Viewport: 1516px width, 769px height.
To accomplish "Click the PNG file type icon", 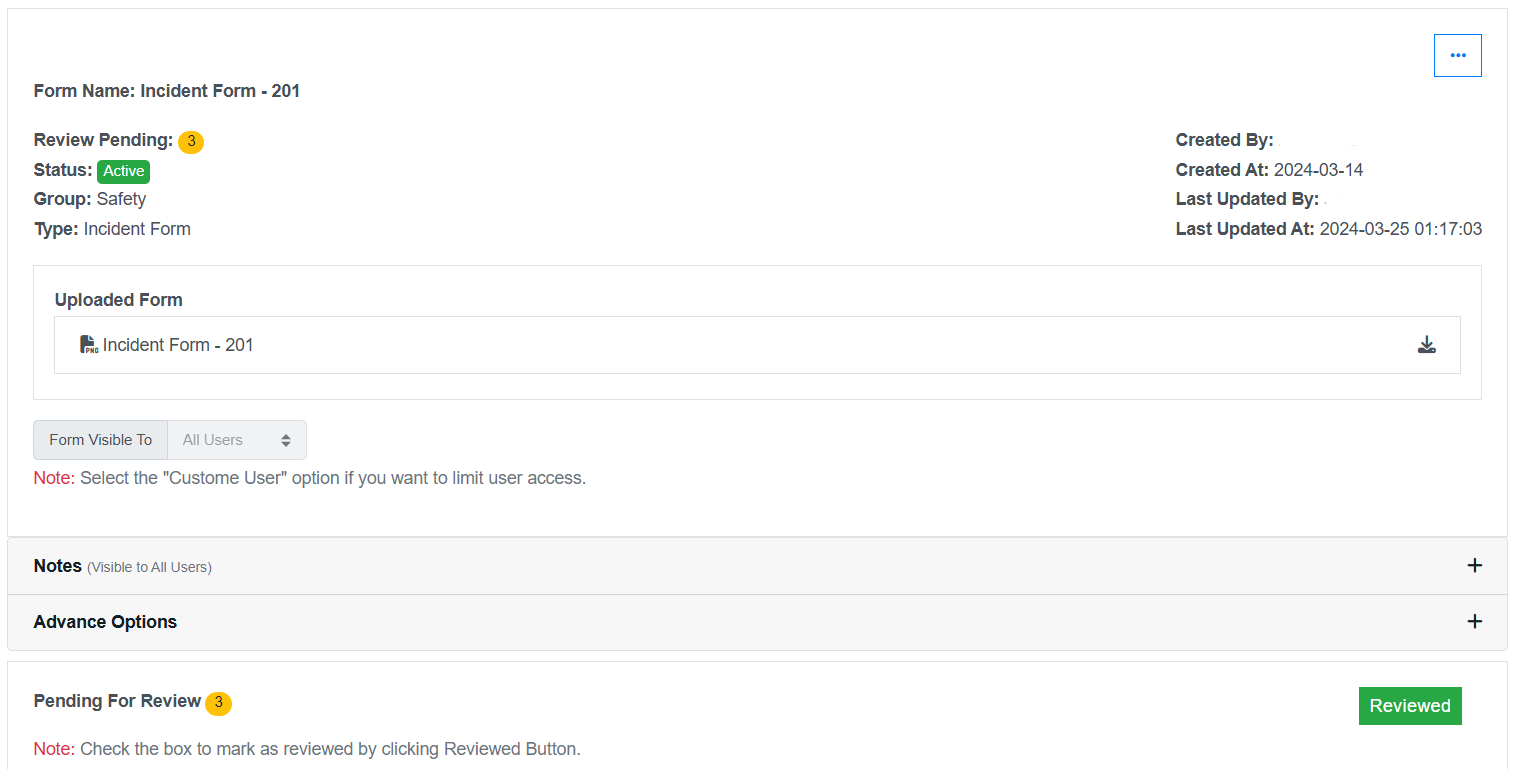I will (x=89, y=345).
